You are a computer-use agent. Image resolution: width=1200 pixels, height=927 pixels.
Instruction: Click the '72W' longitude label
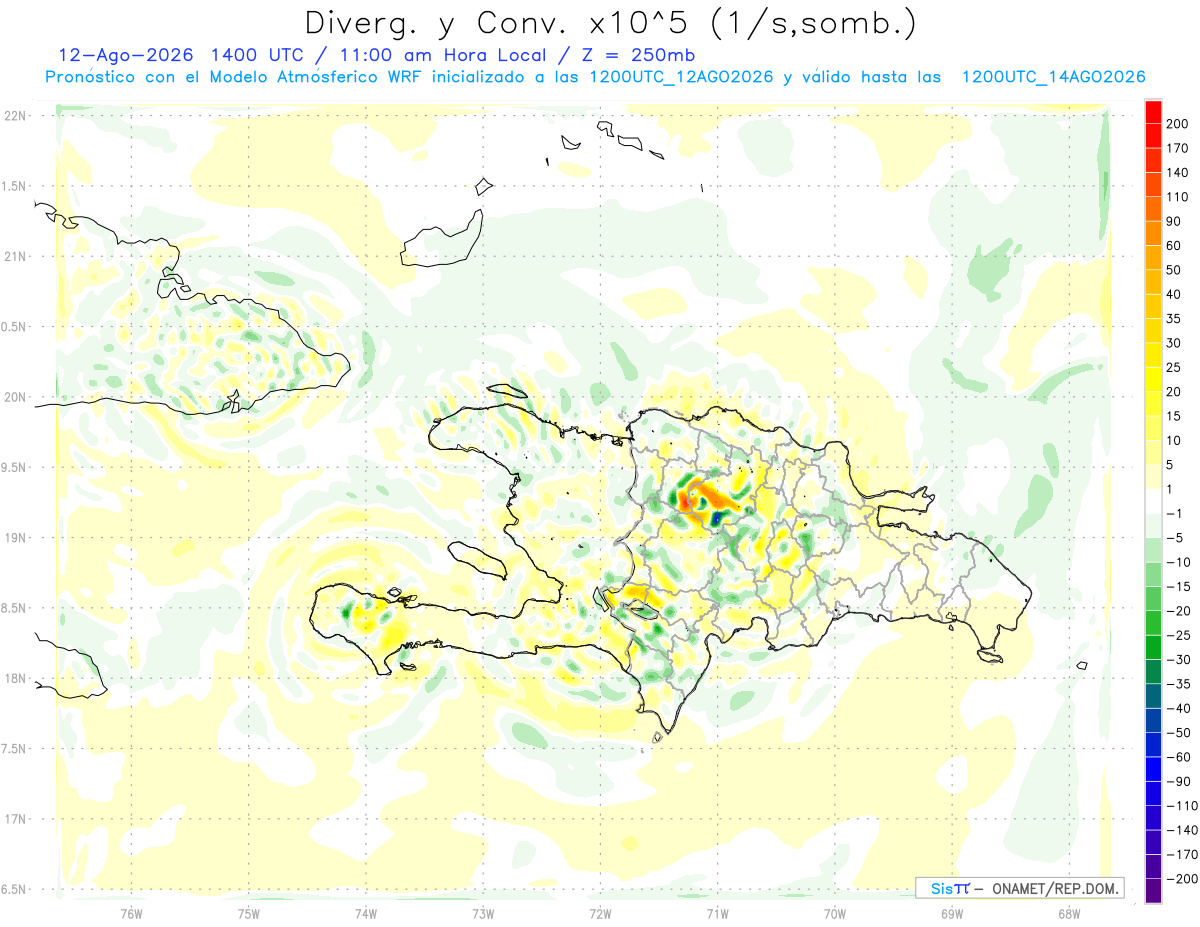click(600, 913)
